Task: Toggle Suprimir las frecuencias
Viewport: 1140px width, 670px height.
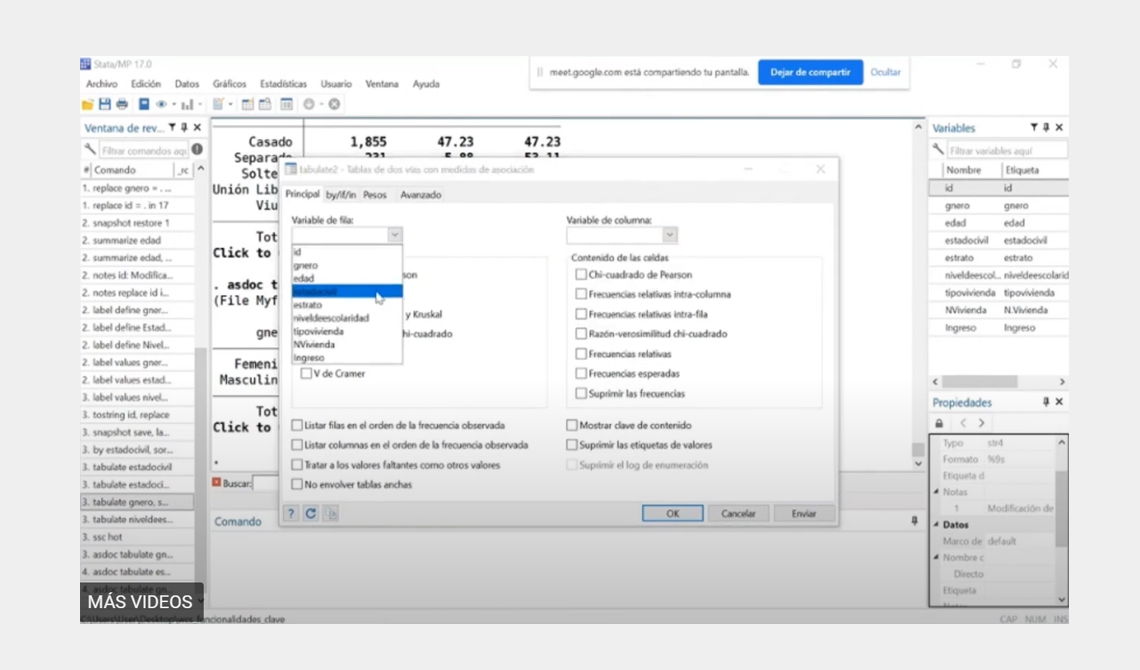Action: click(581, 393)
